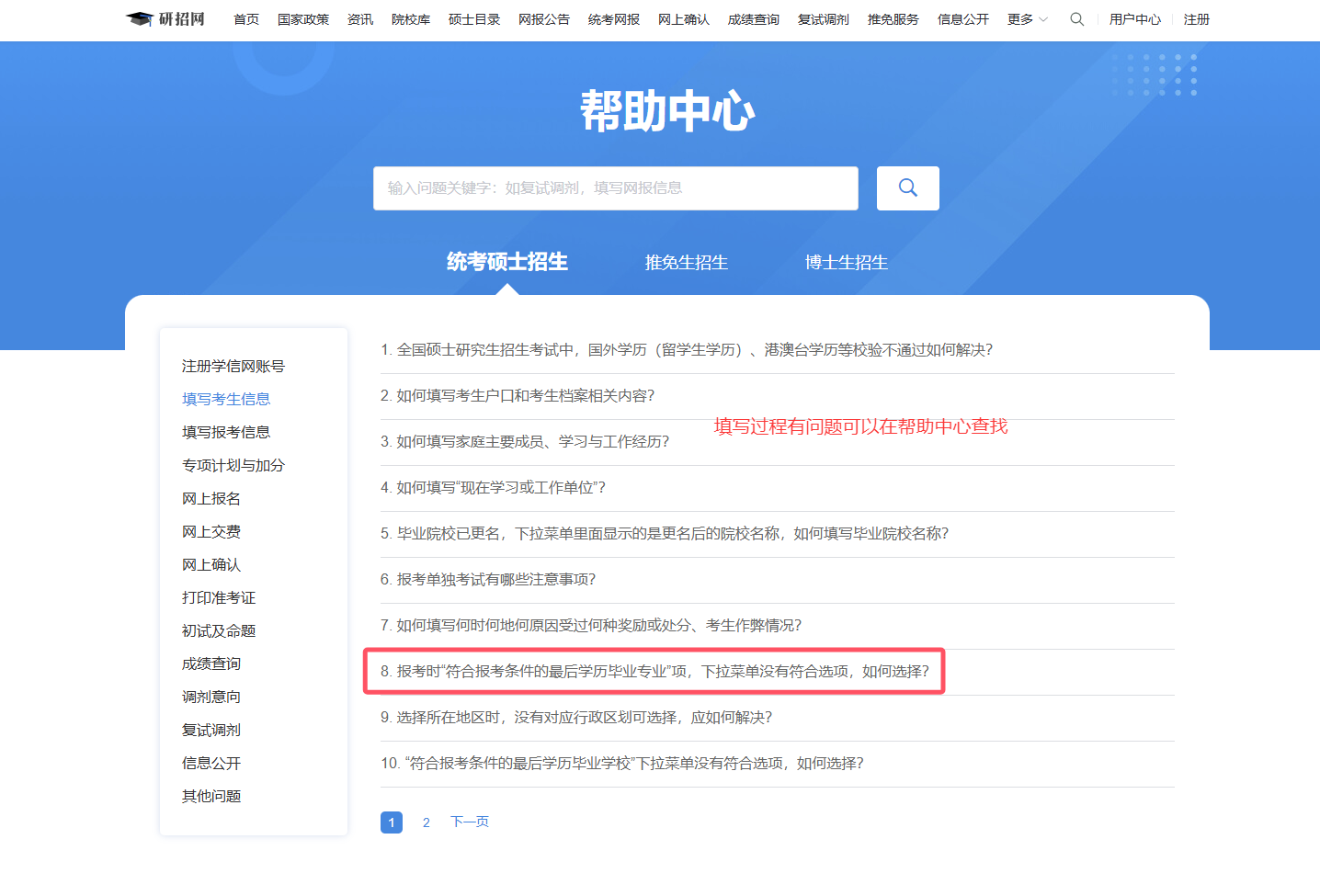Open 用户中心 link

1134,19
